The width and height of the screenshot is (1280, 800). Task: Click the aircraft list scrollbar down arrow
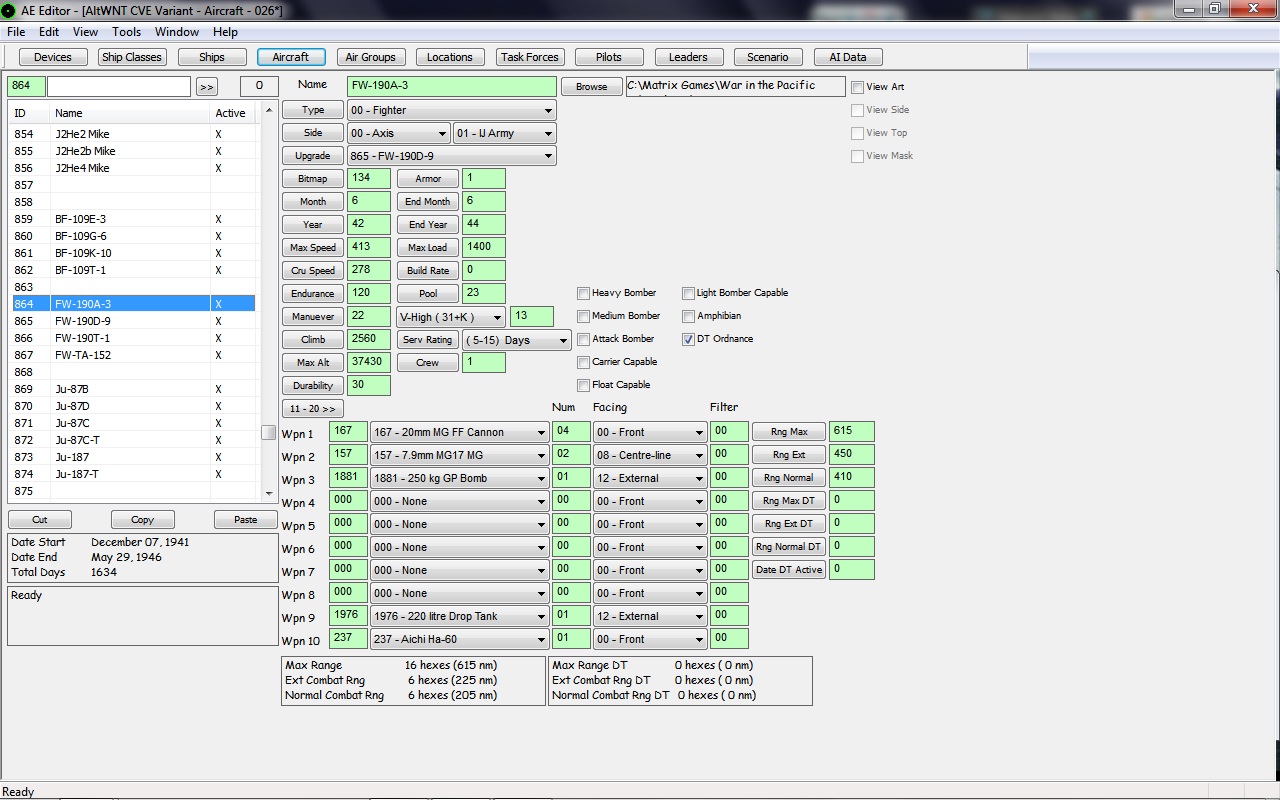[x=268, y=494]
